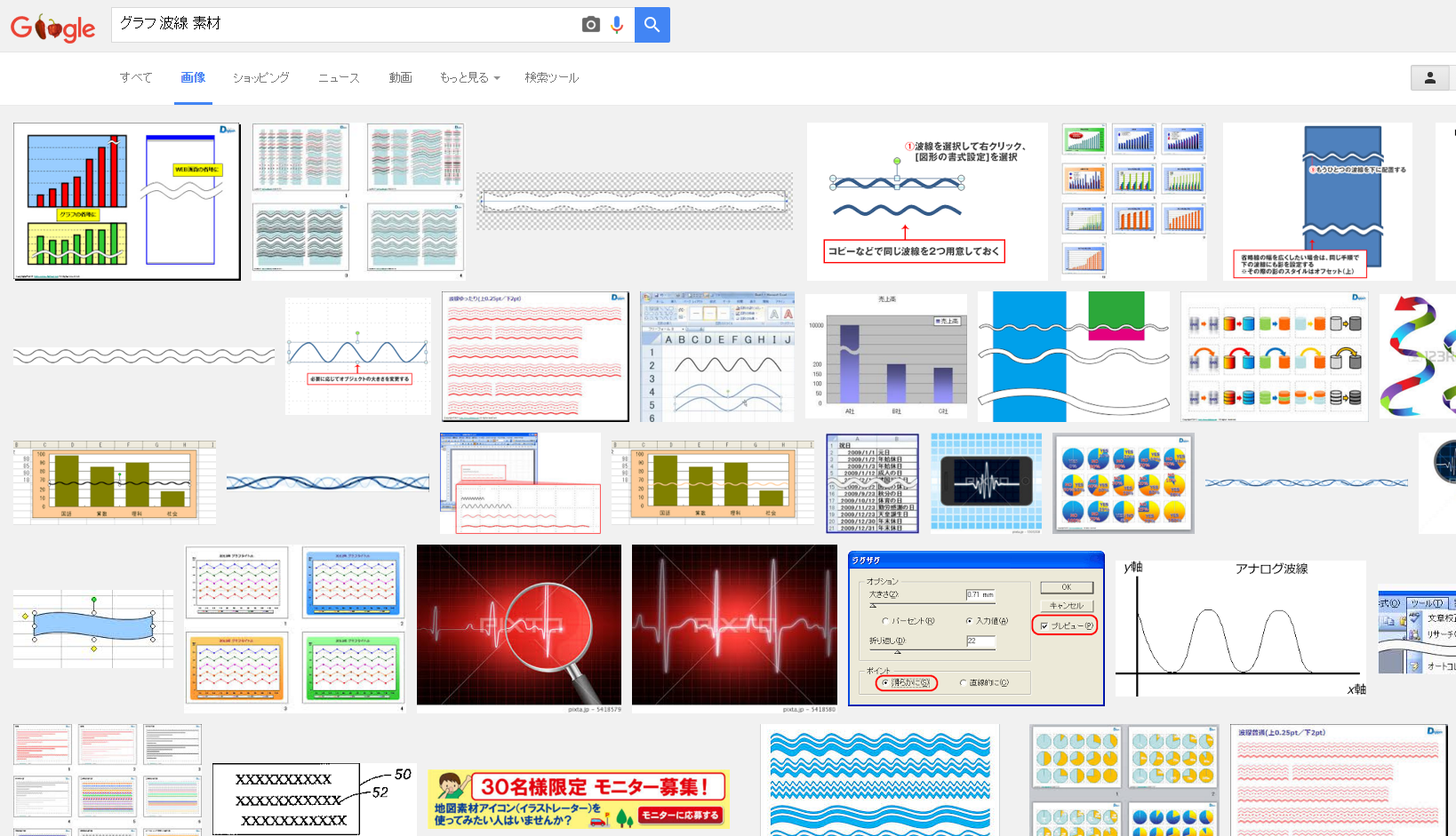Click the 30名様限定 モニター募集 banner
Image resolution: width=1456 pixels, height=836 pixels.
(579, 800)
